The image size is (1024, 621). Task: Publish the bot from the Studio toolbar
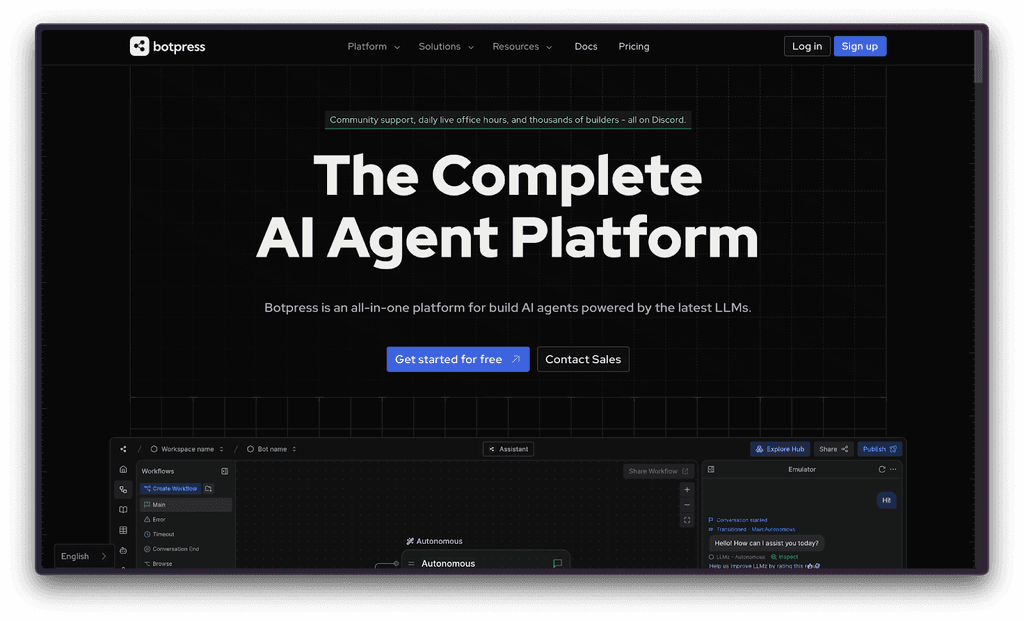click(x=879, y=449)
